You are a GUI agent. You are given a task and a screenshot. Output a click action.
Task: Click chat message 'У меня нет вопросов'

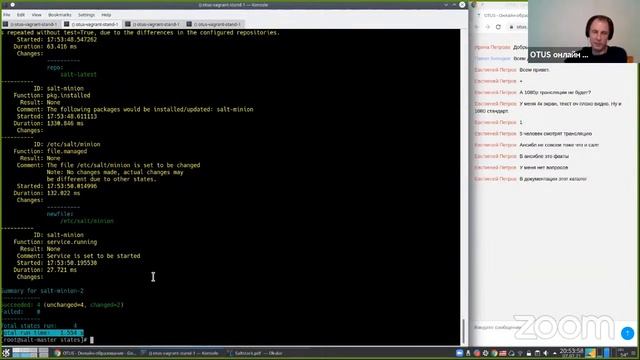pos(543,167)
